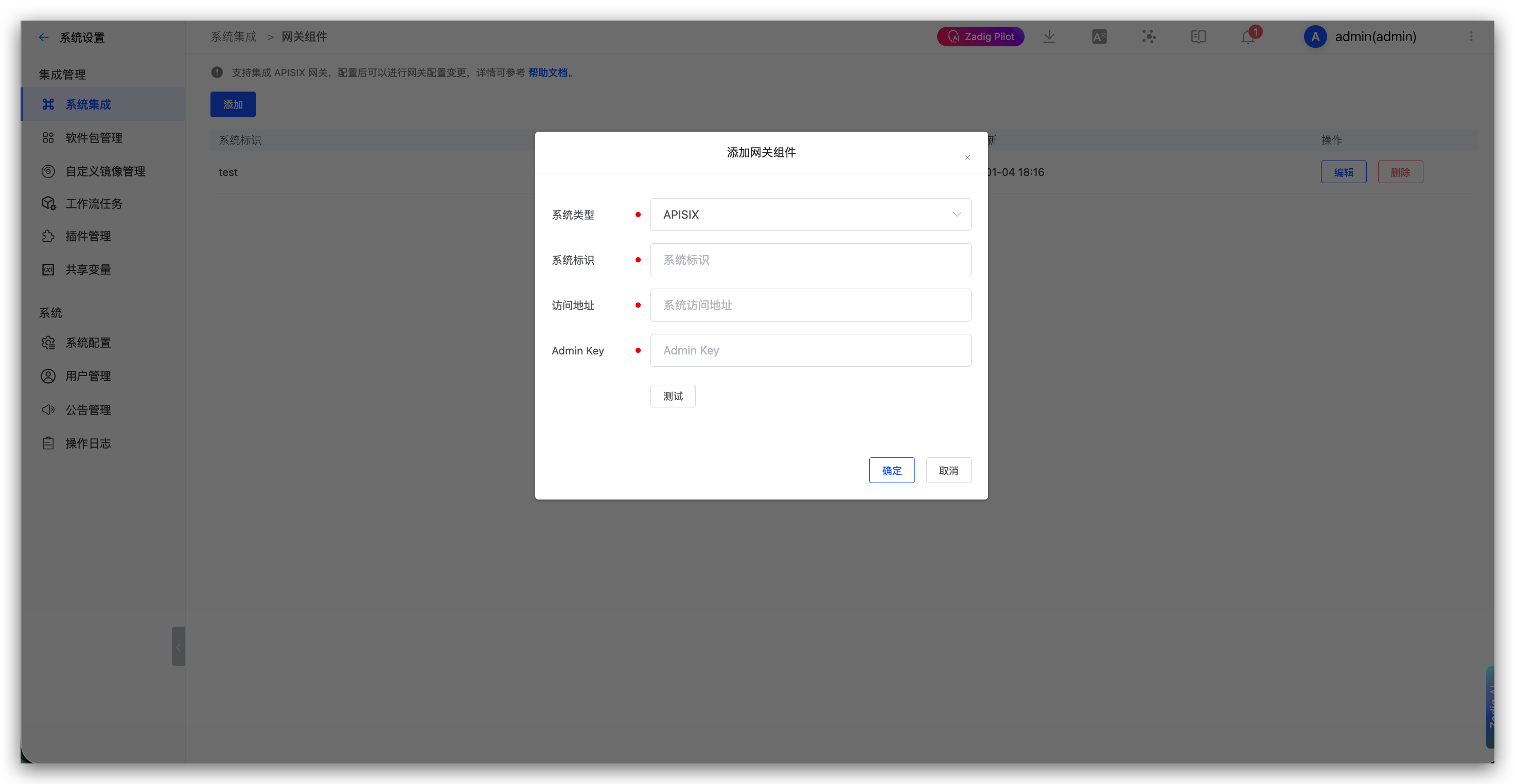Click the language translation icon
The image size is (1515, 784).
[1099, 37]
